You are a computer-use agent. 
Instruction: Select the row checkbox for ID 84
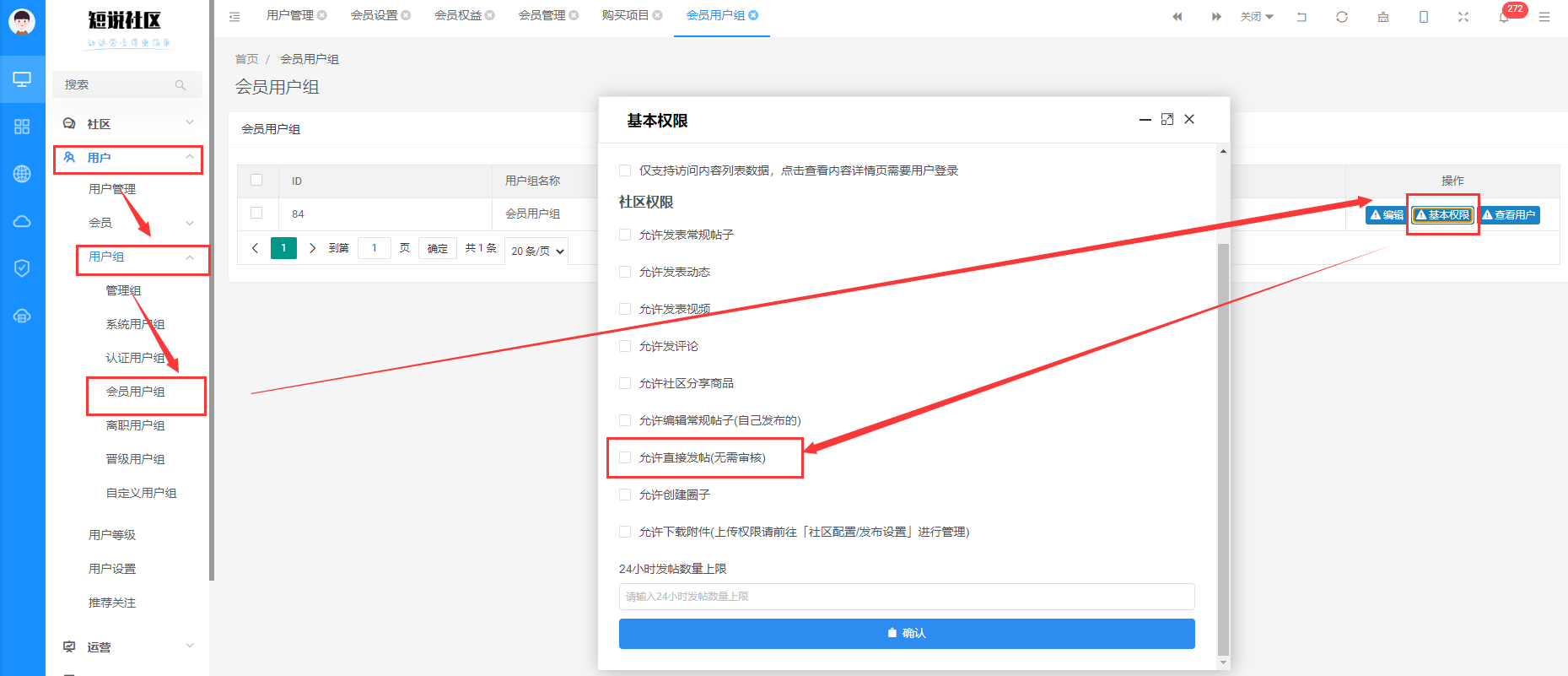[256, 214]
